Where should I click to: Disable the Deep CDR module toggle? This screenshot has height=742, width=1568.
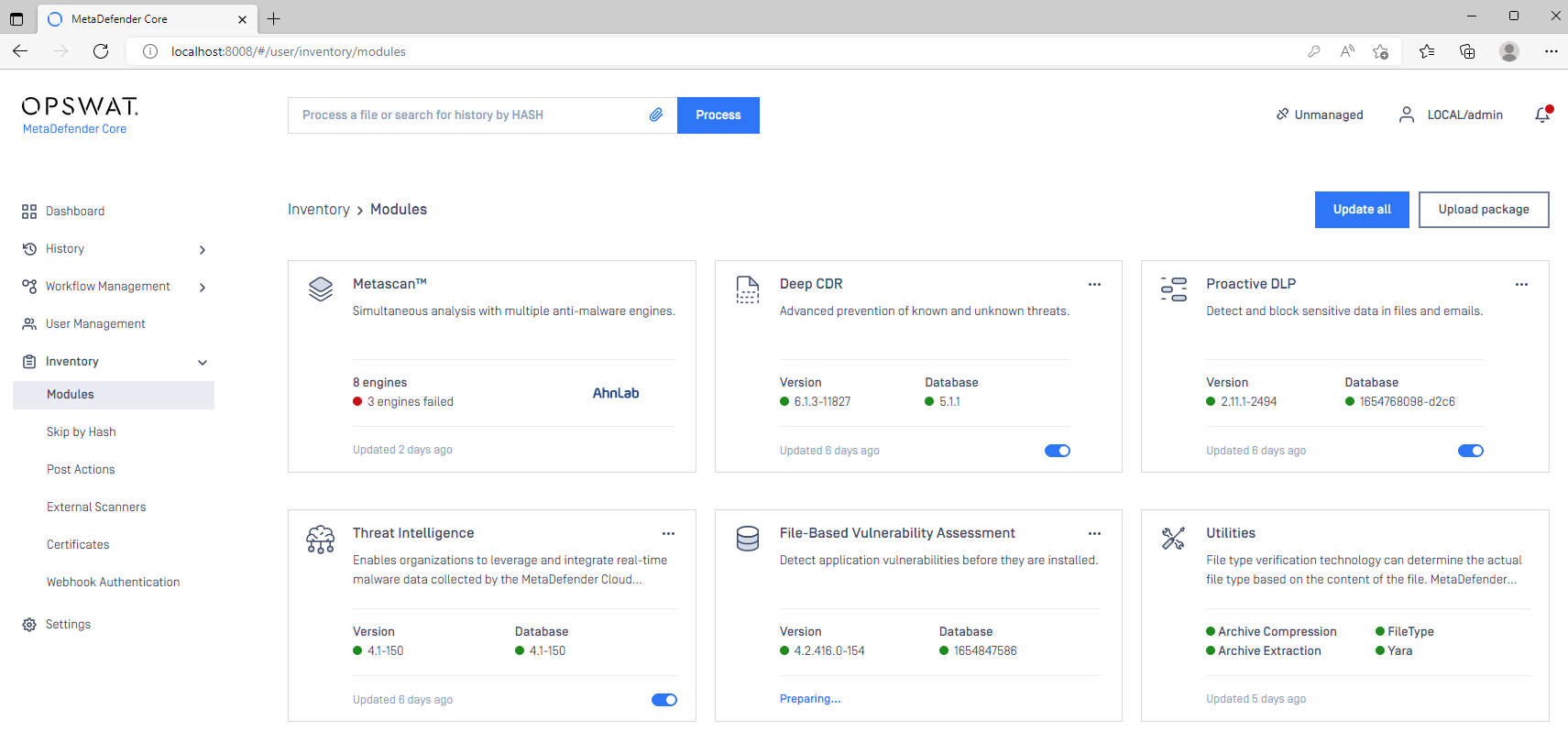[1058, 451]
